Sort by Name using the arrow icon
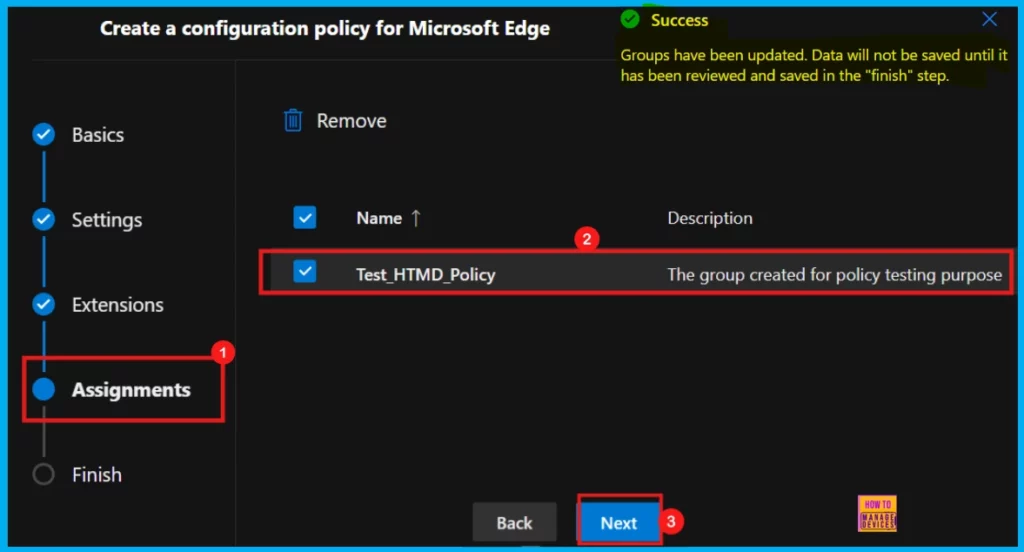This screenshot has height=552, width=1024. [x=416, y=218]
